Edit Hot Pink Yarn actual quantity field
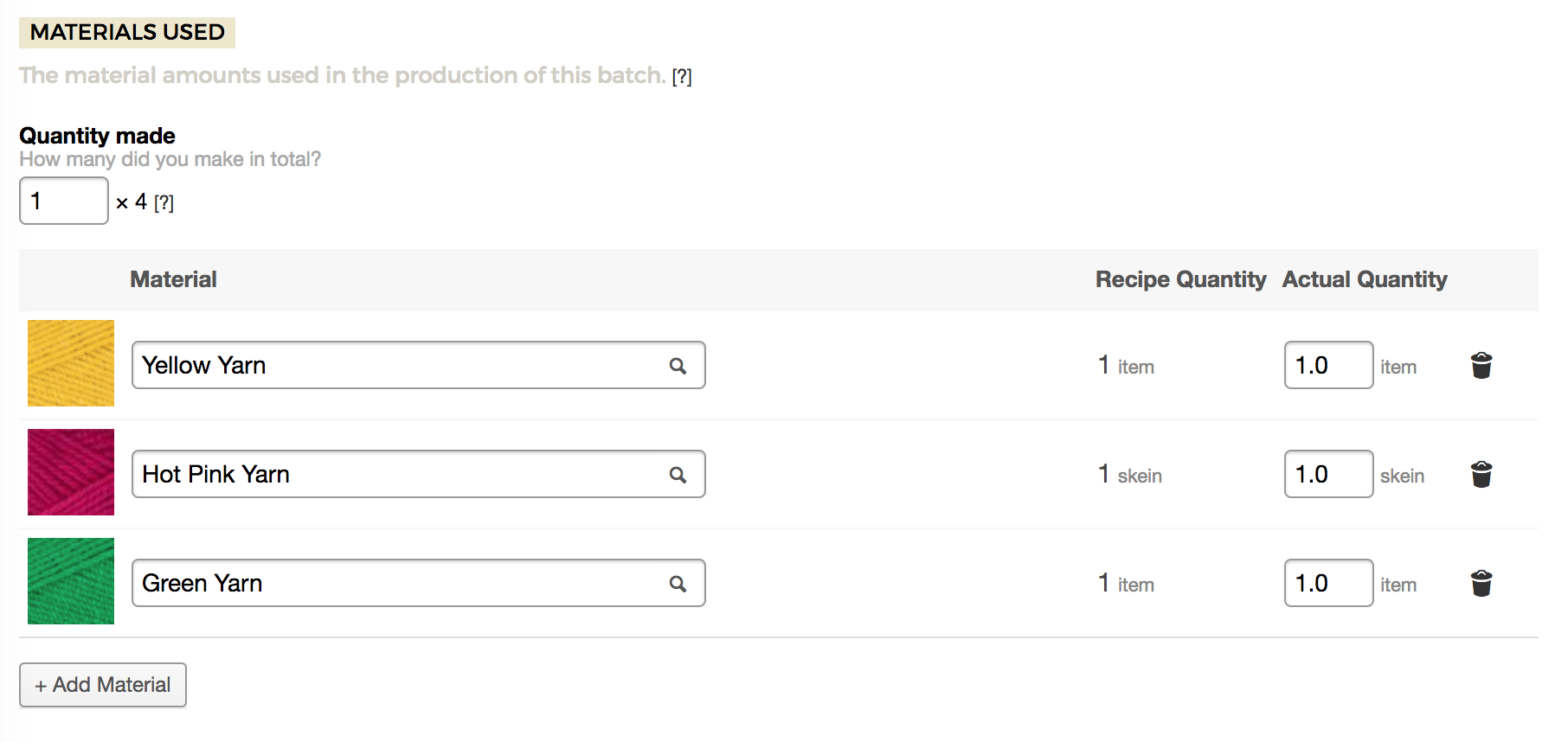Image resolution: width=1568 pixels, height=742 pixels. pyautogui.click(x=1329, y=474)
